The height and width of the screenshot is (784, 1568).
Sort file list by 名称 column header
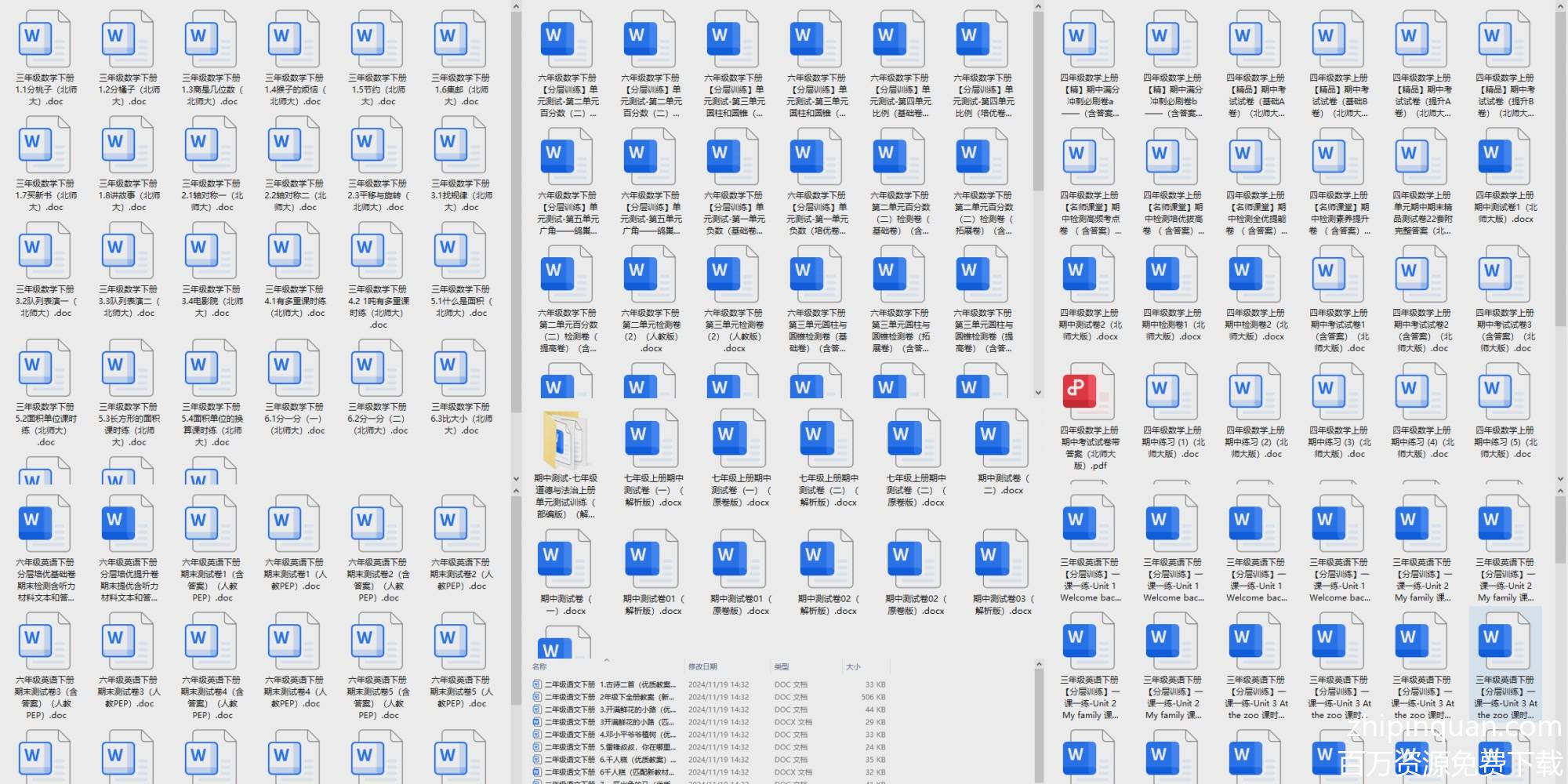pyautogui.click(x=540, y=667)
